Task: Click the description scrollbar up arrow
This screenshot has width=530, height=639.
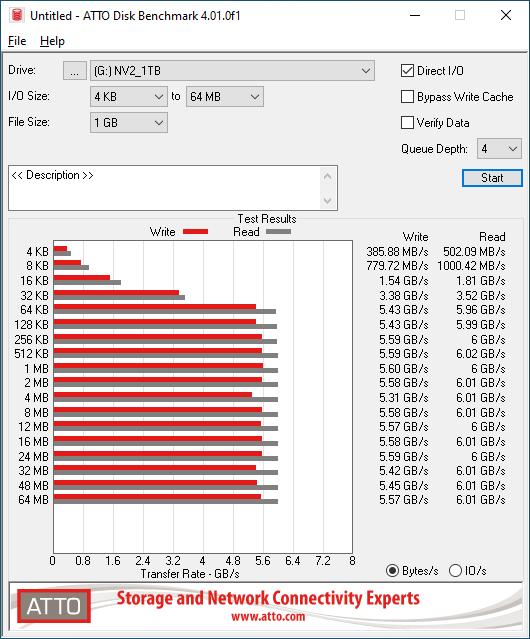Action: (328, 176)
